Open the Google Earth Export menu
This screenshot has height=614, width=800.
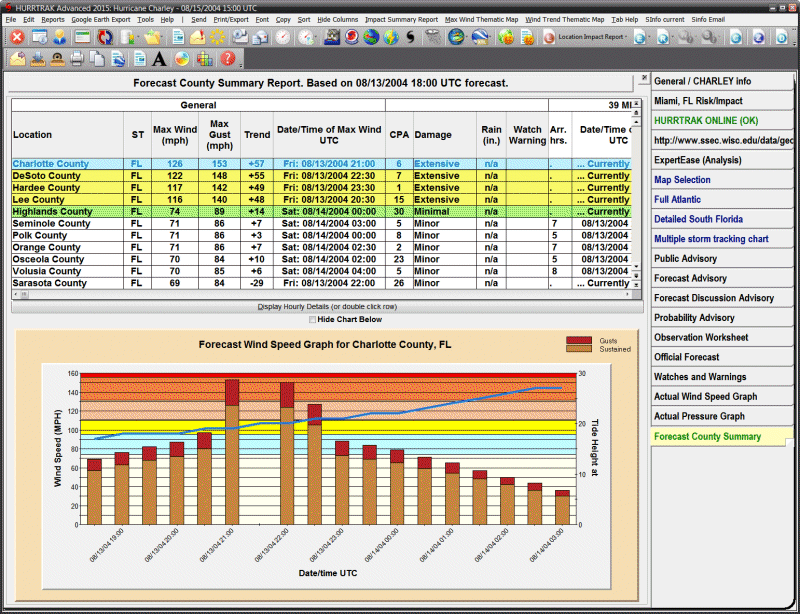tap(100, 19)
